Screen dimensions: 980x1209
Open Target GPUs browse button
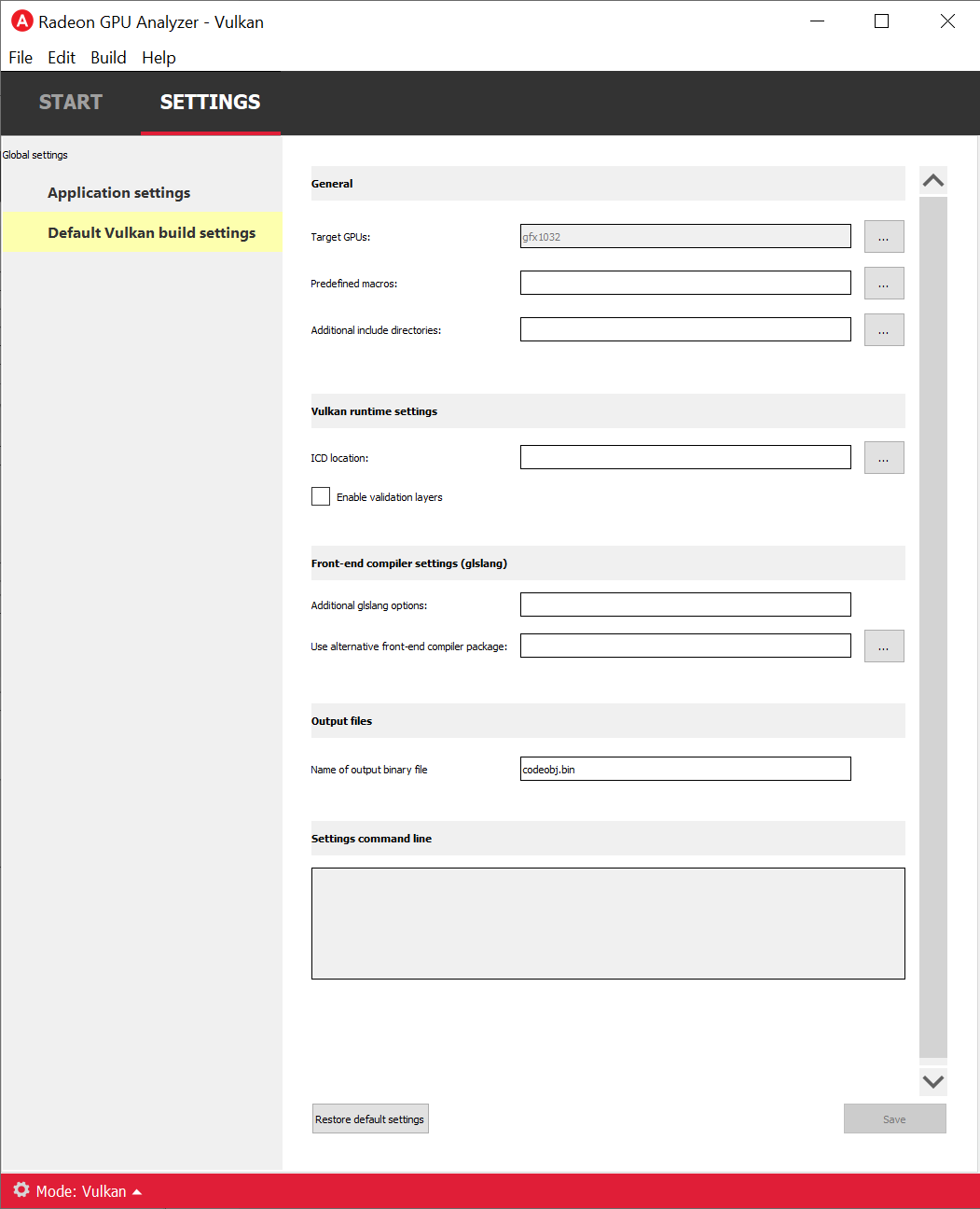pyautogui.click(x=883, y=237)
